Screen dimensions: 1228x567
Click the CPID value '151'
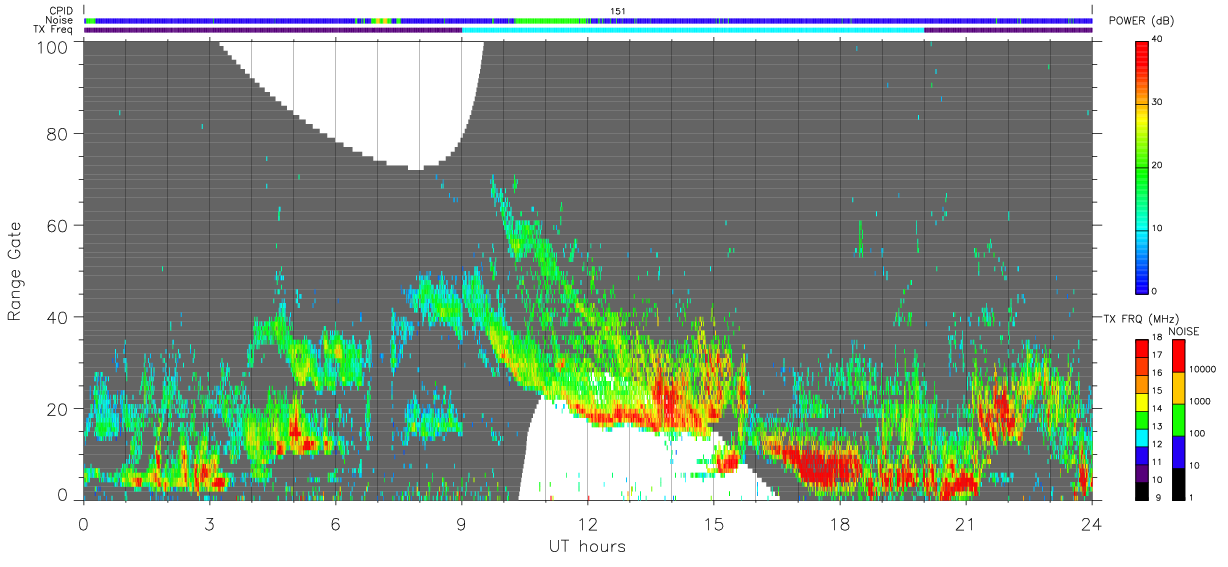(x=617, y=11)
